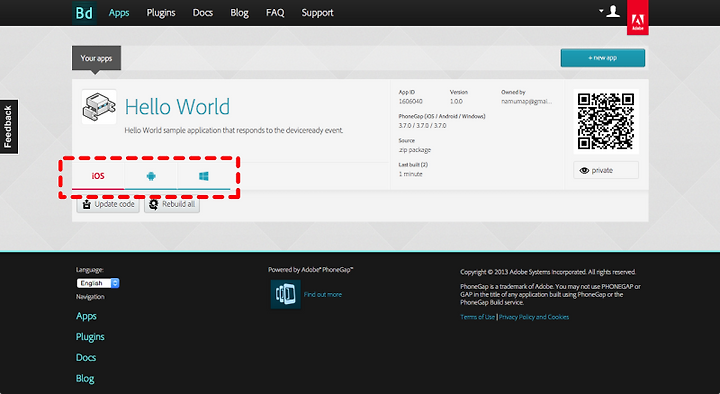Click the Last built 1 minute value
Image resolution: width=720 pixels, height=394 pixels.
pos(411,174)
